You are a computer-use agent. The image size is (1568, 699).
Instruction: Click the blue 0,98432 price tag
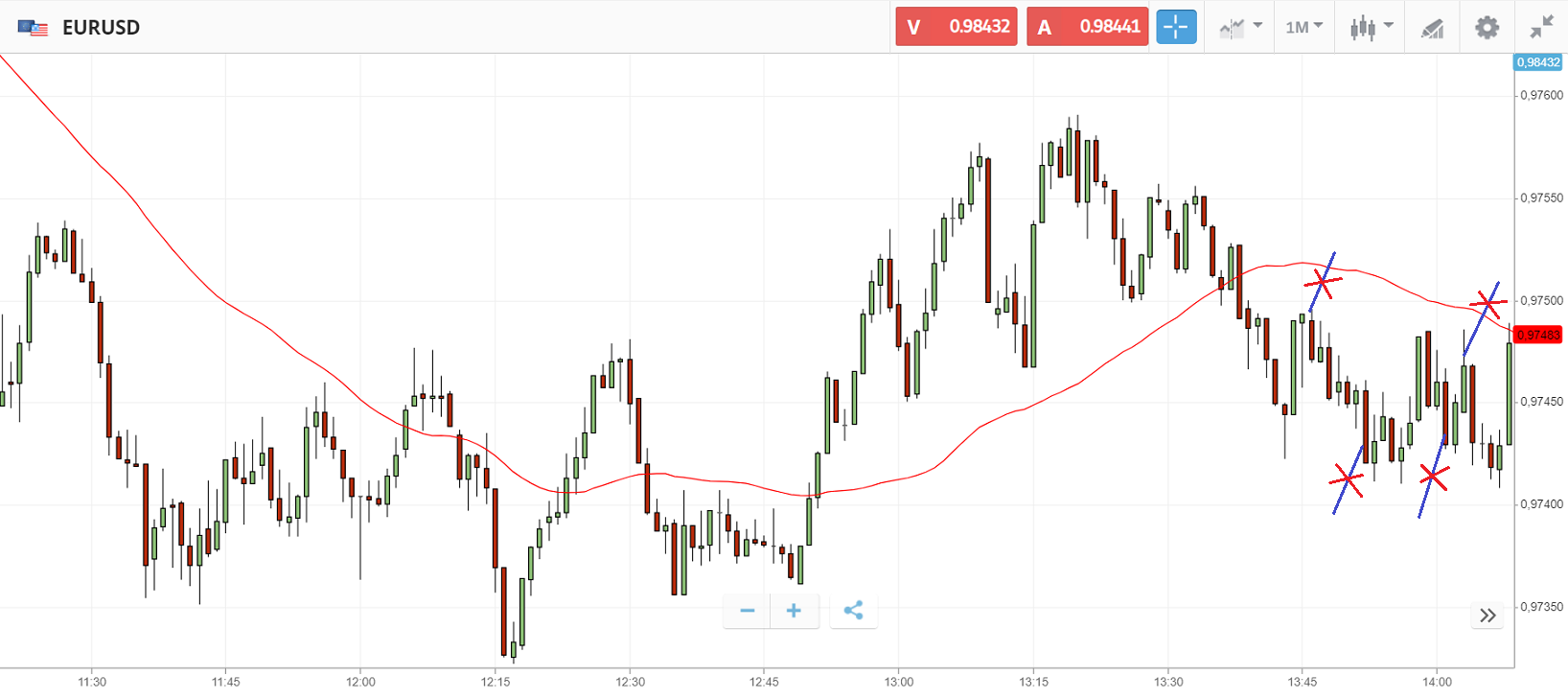[x=1537, y=62]
